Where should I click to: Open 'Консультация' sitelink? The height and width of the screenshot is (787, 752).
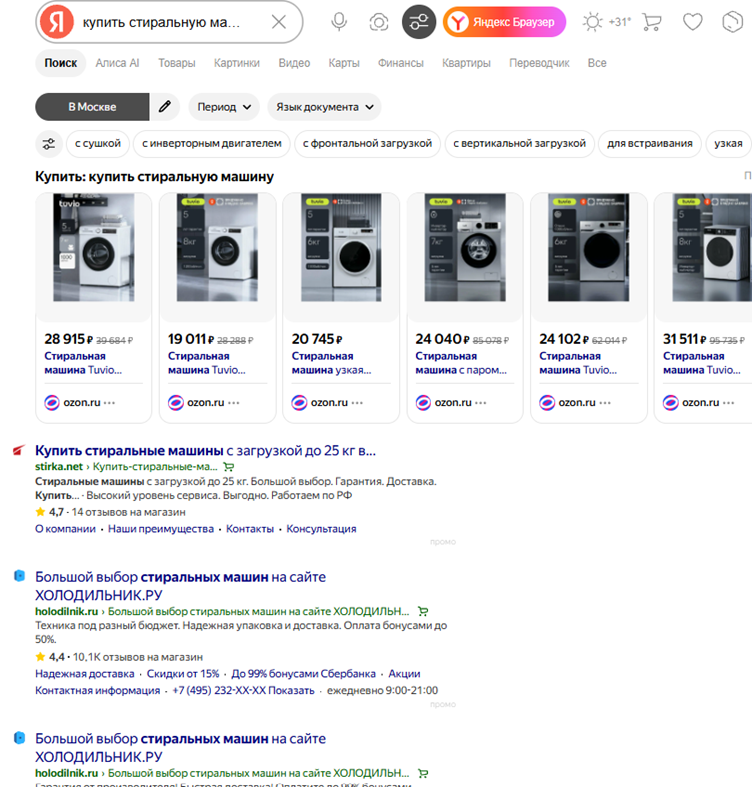(321, 529)
